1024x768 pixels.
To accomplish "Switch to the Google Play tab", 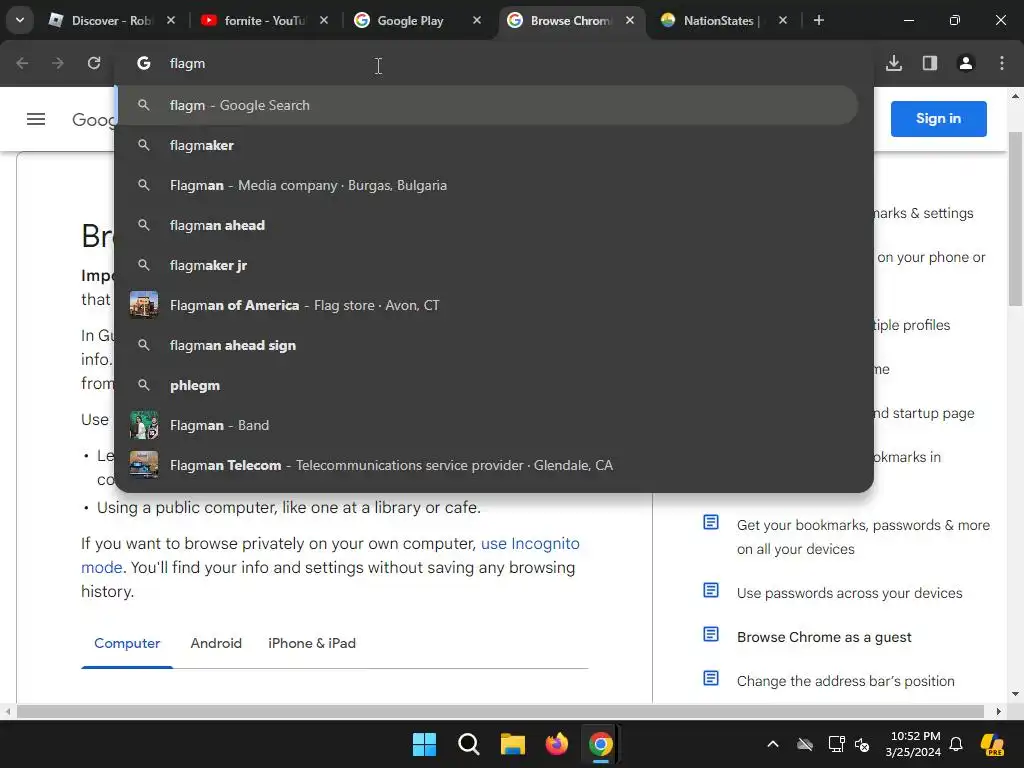I will pyautogui.click(x=418, y=20).
